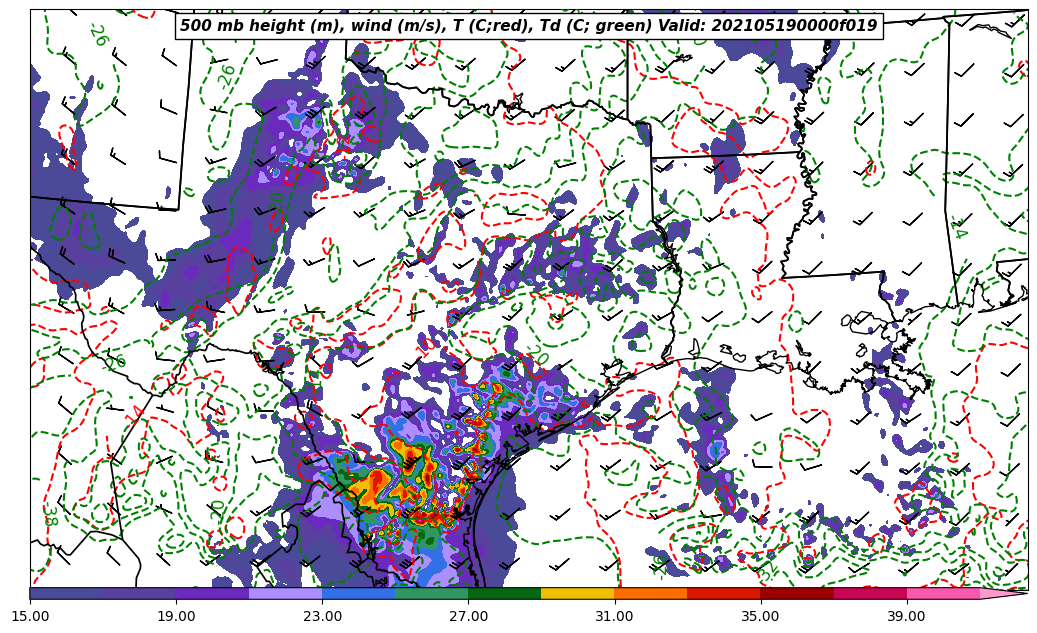
Task: Click the 35.00 colorbar tick label
Action: [760, 616]
